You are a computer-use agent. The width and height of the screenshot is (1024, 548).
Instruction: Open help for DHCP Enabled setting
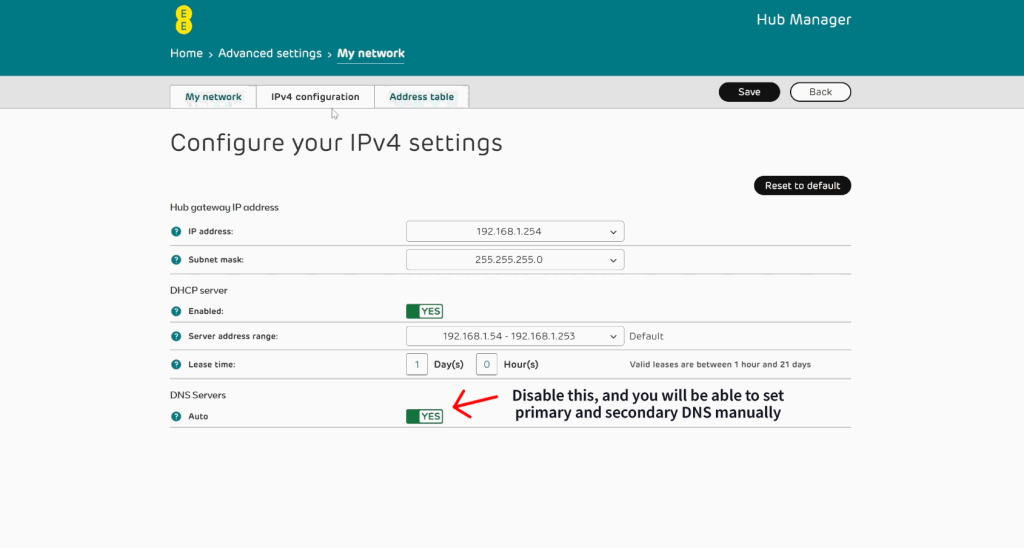click(176, 311)
